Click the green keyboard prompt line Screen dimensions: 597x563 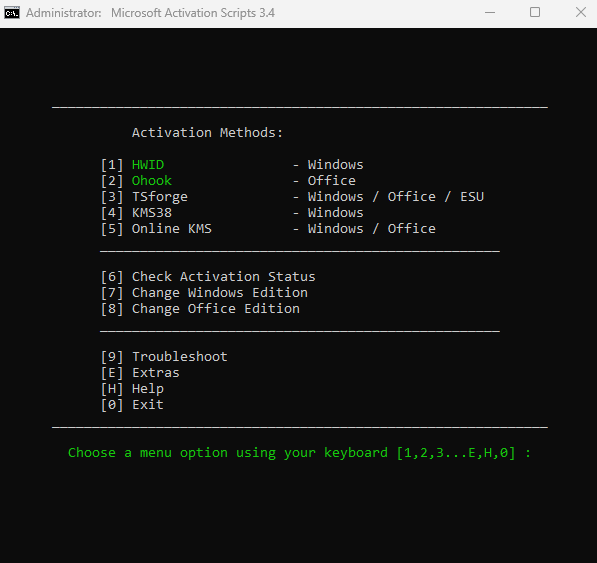(299, 453)
